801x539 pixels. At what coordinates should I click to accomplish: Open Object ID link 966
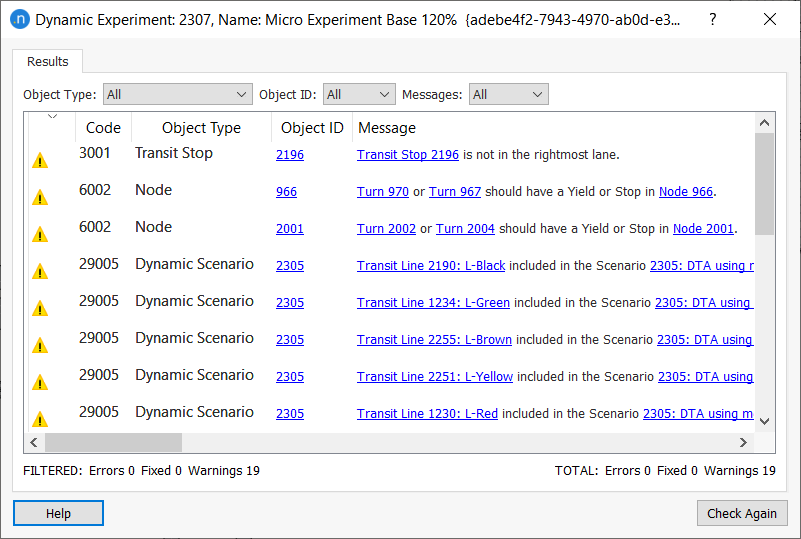point(286,192)
